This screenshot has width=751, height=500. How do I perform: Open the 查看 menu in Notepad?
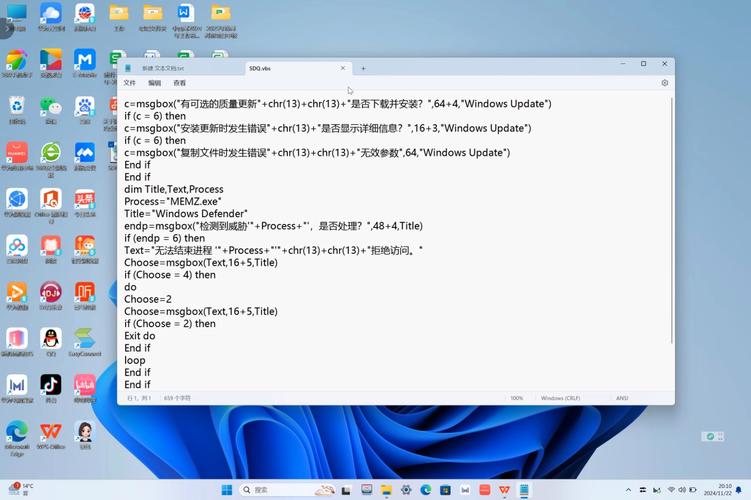coord(180,83)
